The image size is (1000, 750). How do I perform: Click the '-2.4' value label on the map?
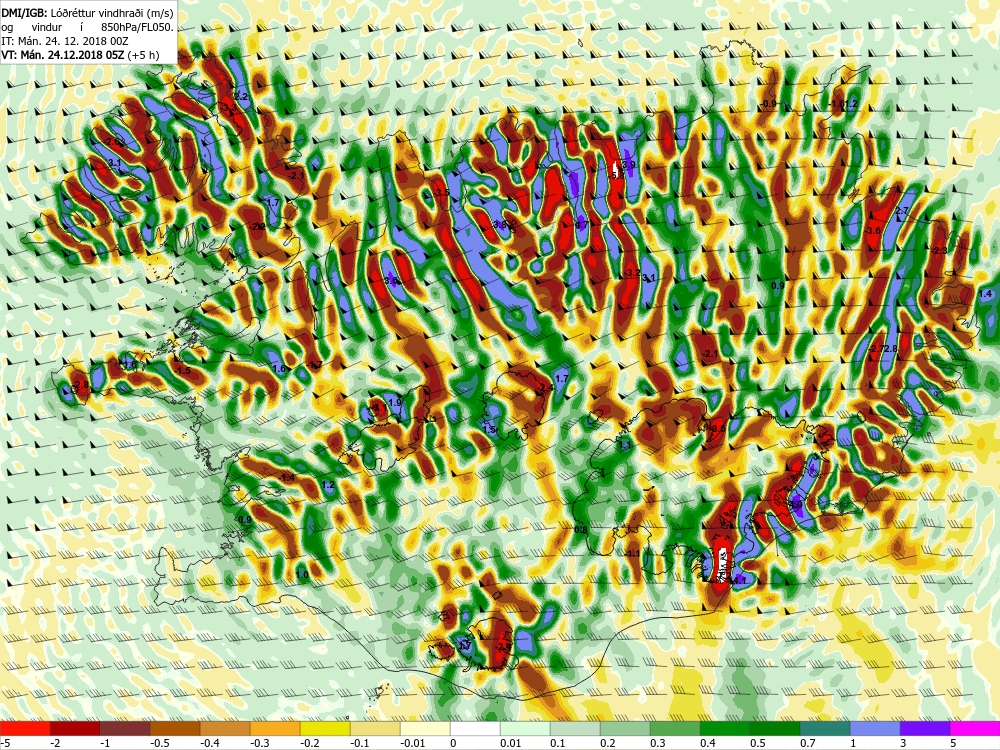click(545, 388)
